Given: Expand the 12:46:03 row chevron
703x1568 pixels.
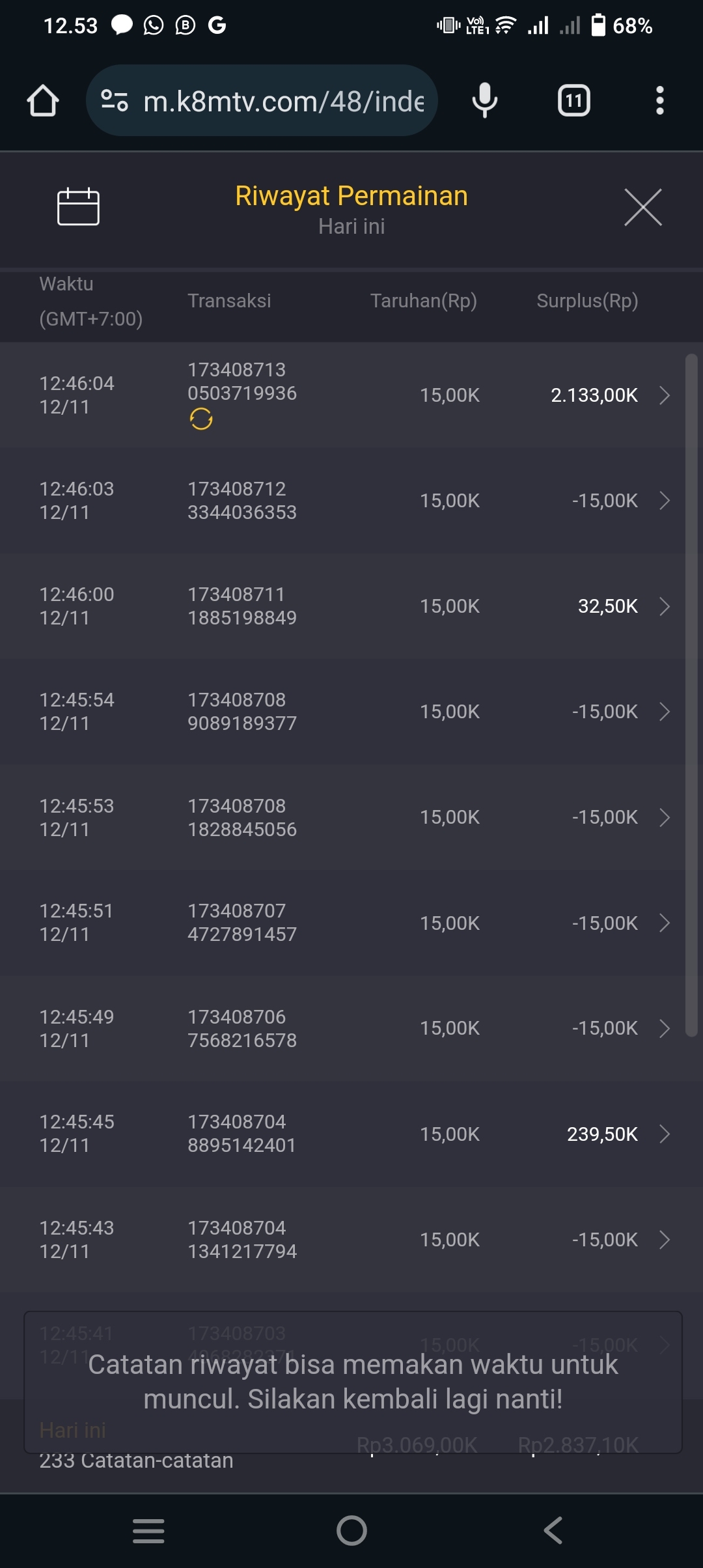Looking at the screenshot, I should point(664,501).
